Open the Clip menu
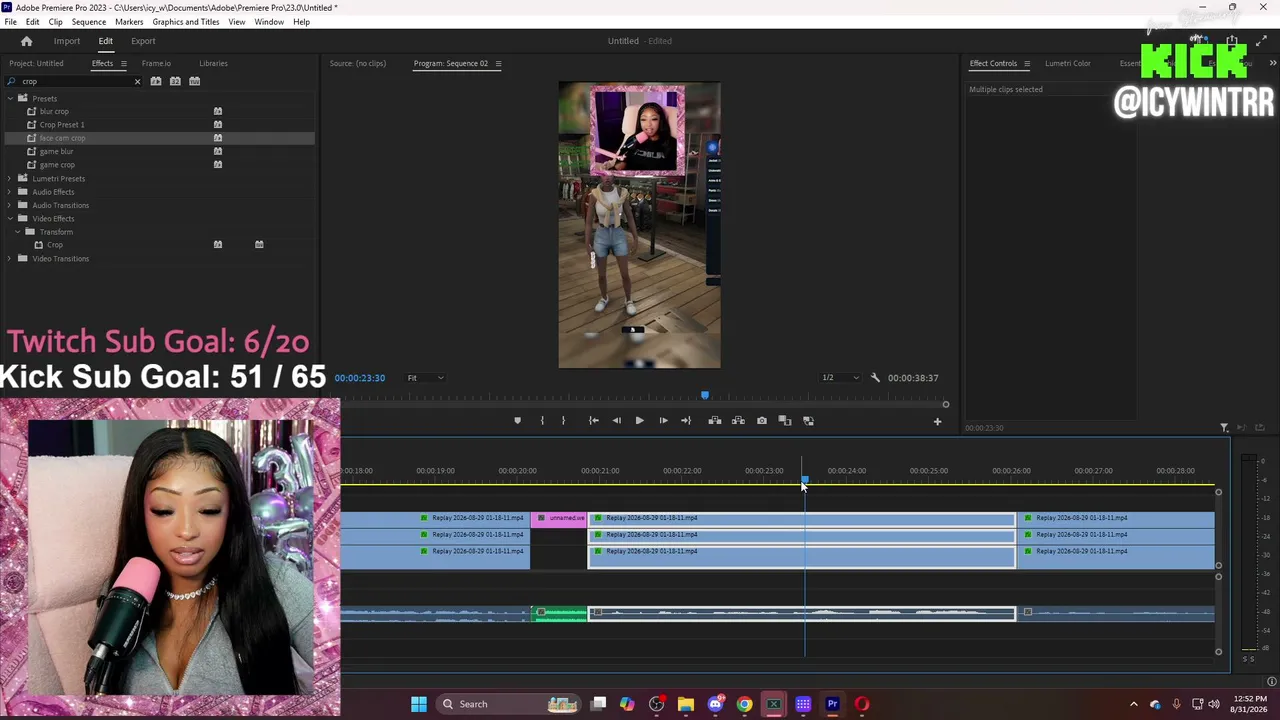1280x720 pixels. coord(55,22)
